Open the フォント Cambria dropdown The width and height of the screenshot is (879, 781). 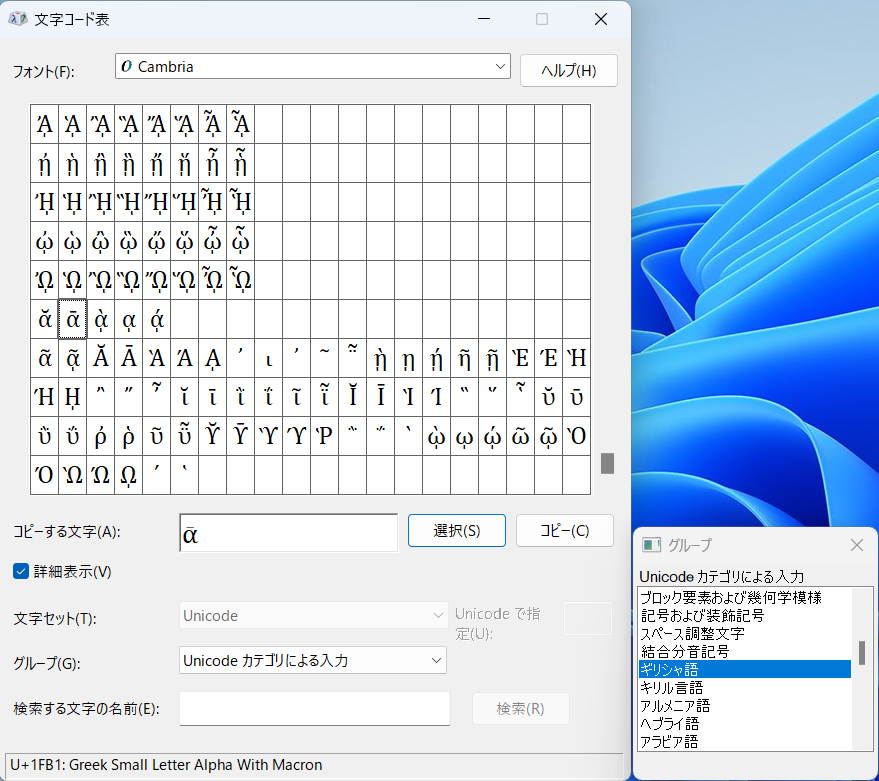[312, 66]
